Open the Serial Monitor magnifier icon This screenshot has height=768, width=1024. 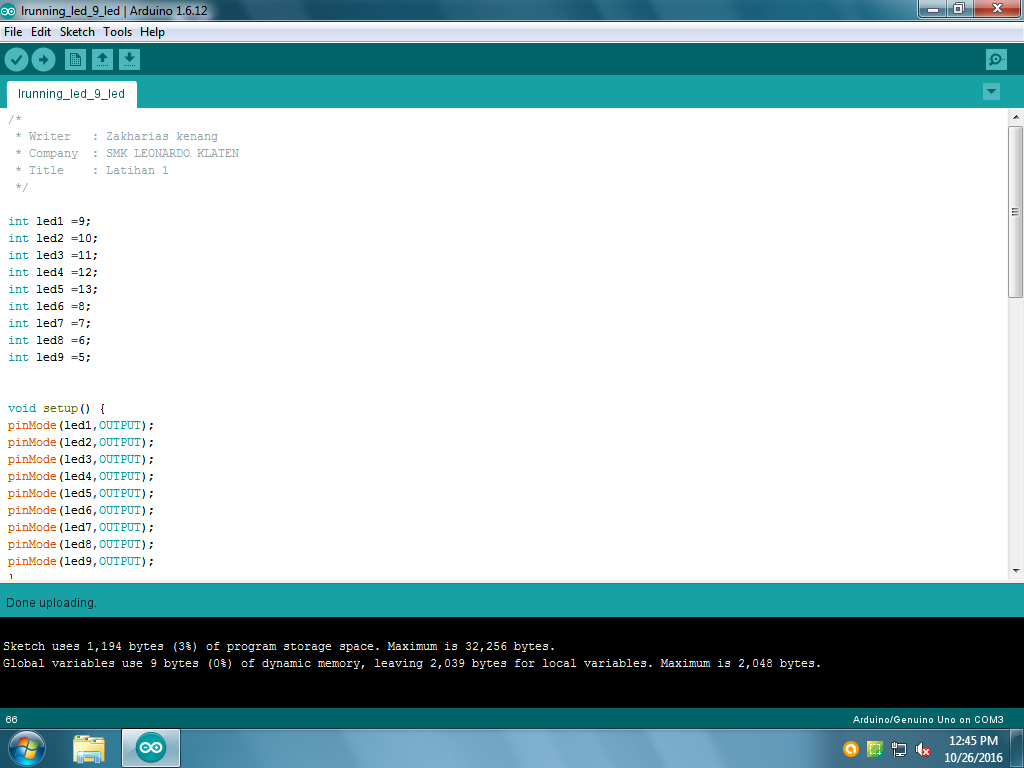point(996,60)
